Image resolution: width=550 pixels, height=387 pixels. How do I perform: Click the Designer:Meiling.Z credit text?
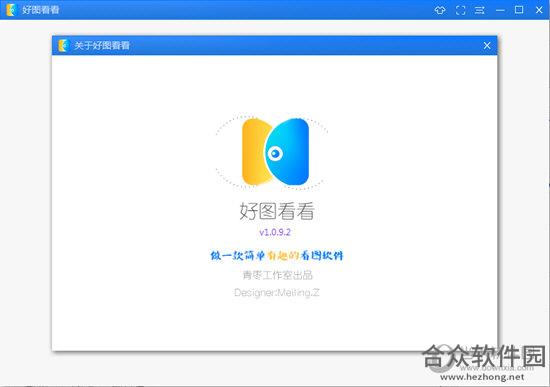click(277, 293)
